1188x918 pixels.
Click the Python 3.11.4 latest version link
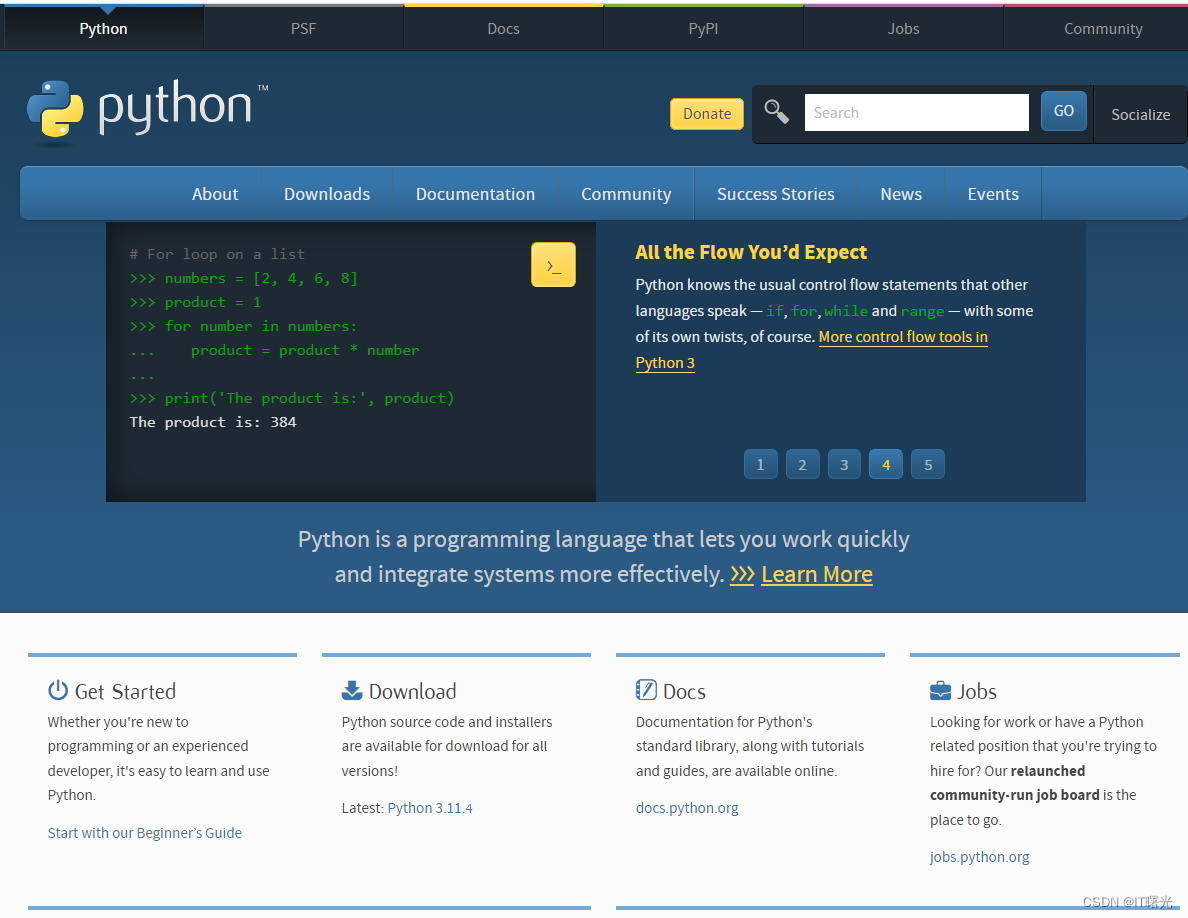point(430,808)
